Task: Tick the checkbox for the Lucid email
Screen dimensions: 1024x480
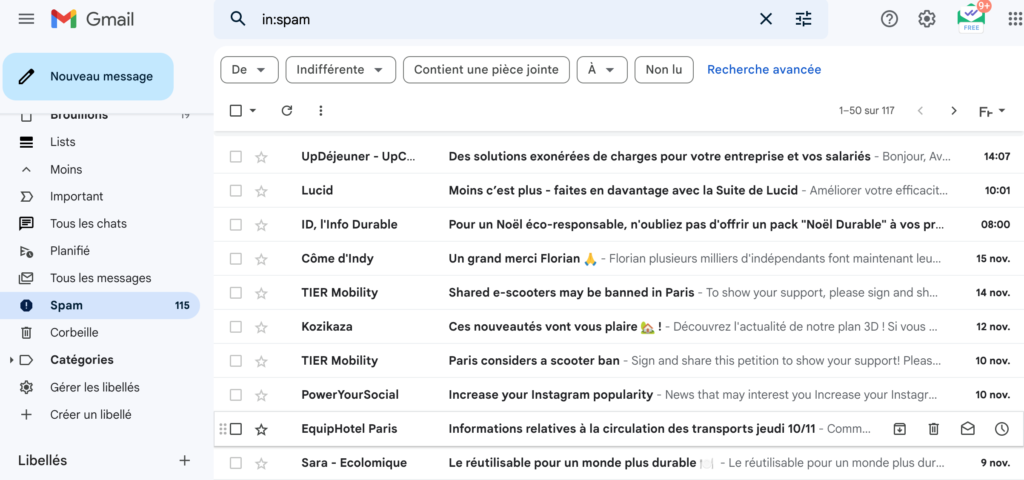Action: [x=236, y=191]
